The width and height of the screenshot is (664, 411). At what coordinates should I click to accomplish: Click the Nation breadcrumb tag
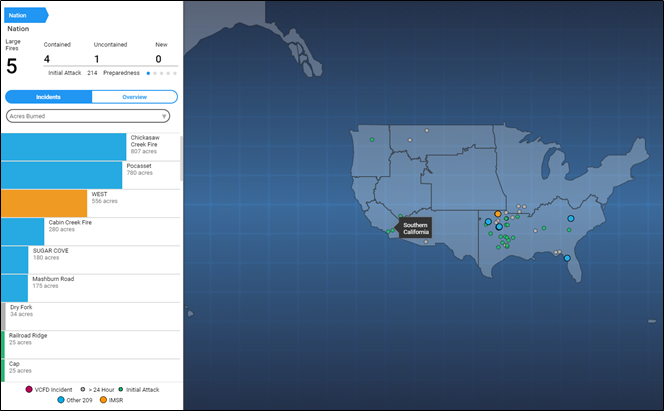[26, 15]
